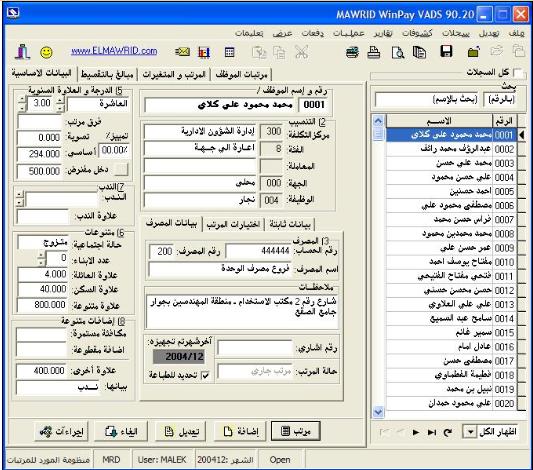Switch to اختيارات المرتب sub-tab
Image resolution: width=533 pixels, height=470 pixels.
pyautogui.click(x=233, y=224)
